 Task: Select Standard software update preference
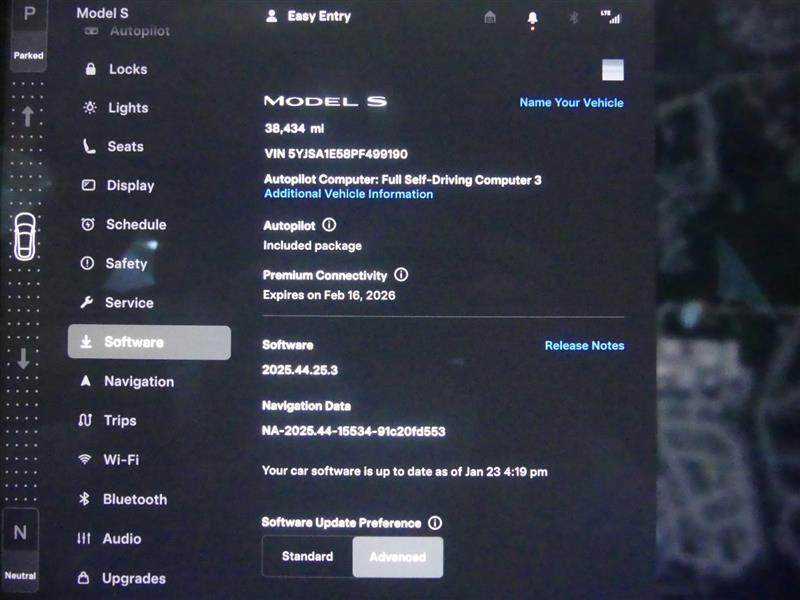pos(308,557)
